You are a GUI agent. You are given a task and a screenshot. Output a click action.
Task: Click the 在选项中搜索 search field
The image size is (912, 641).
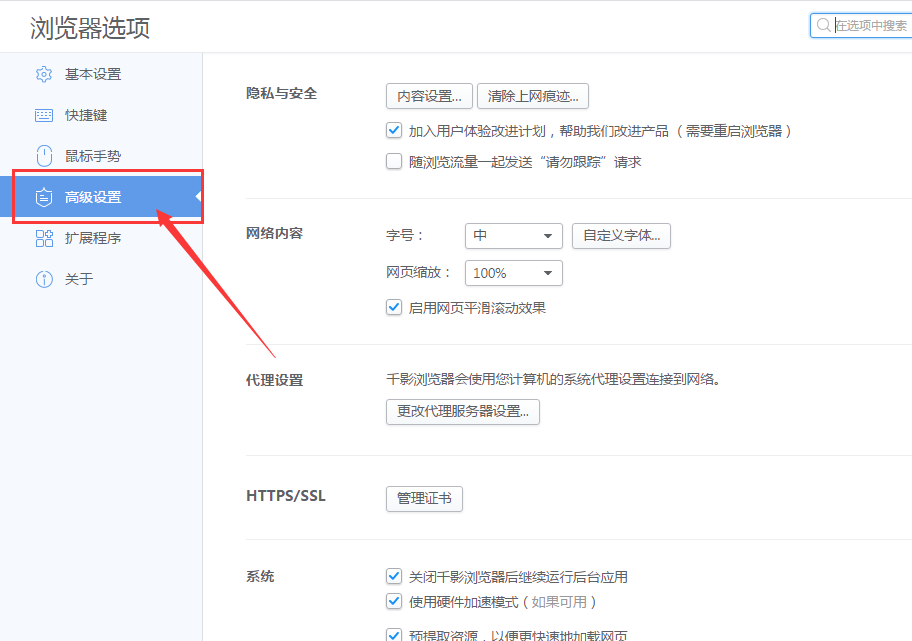coord(870,24)
